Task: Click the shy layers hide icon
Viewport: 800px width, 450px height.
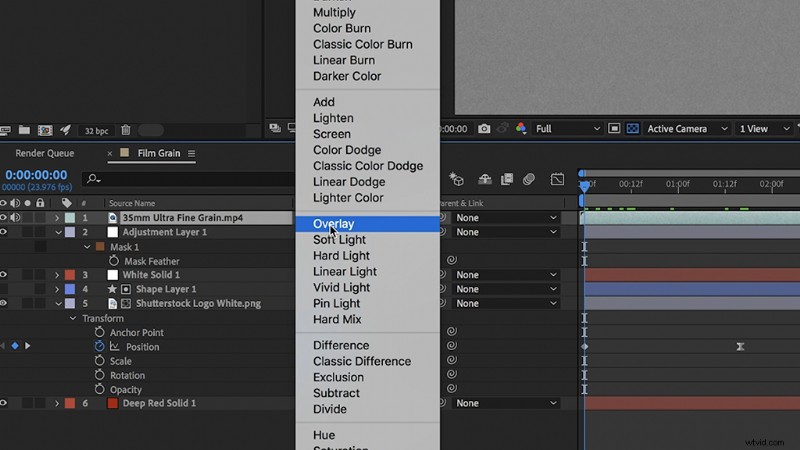Action: tap(484, 179)
